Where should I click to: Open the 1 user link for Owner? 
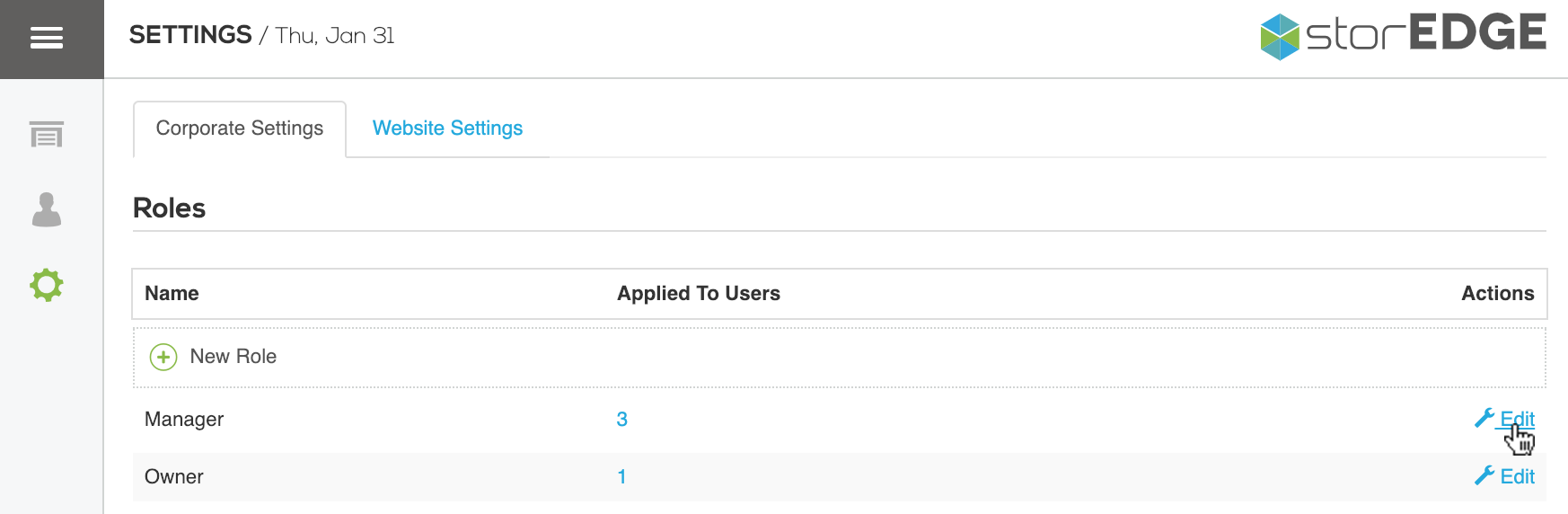pyautogui.click(x=621, y=476)
